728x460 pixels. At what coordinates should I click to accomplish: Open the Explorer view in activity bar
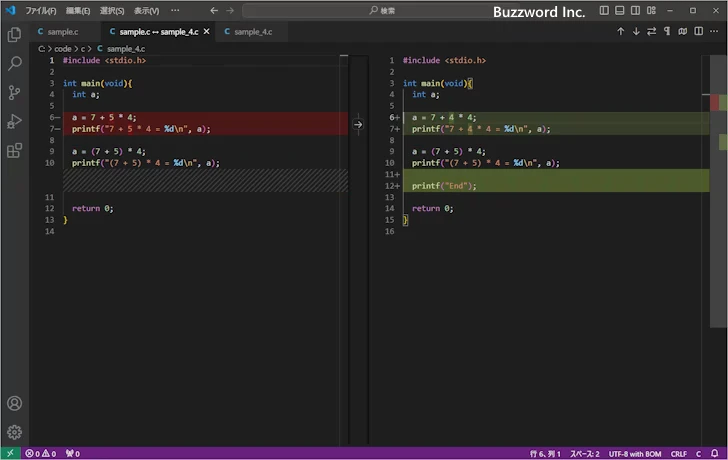click(x=14, y=34)
